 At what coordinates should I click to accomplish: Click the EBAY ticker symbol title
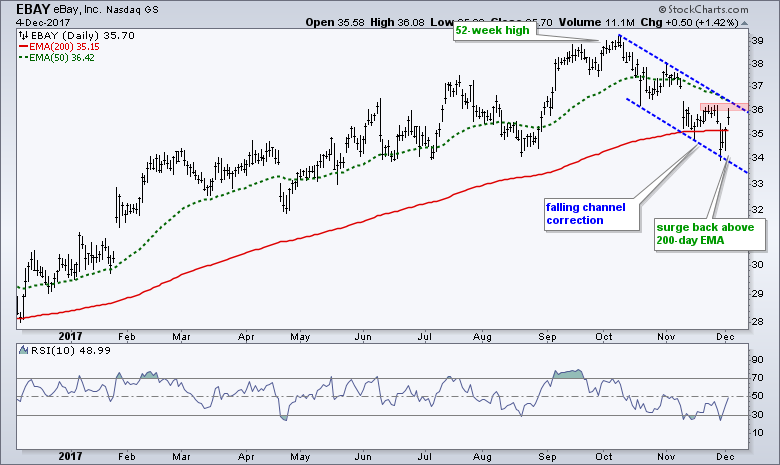point(33,9)
